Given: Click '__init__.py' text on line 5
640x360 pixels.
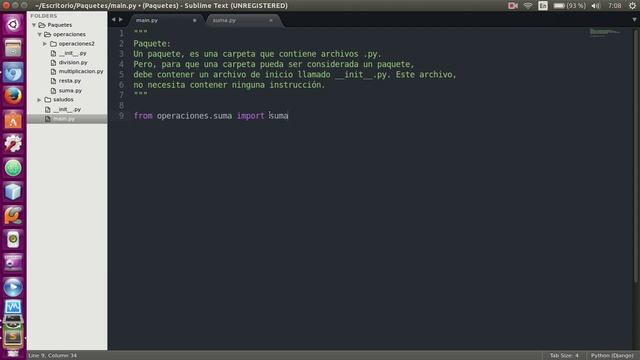Looking at the screenshot, I should tap(362, 75).
